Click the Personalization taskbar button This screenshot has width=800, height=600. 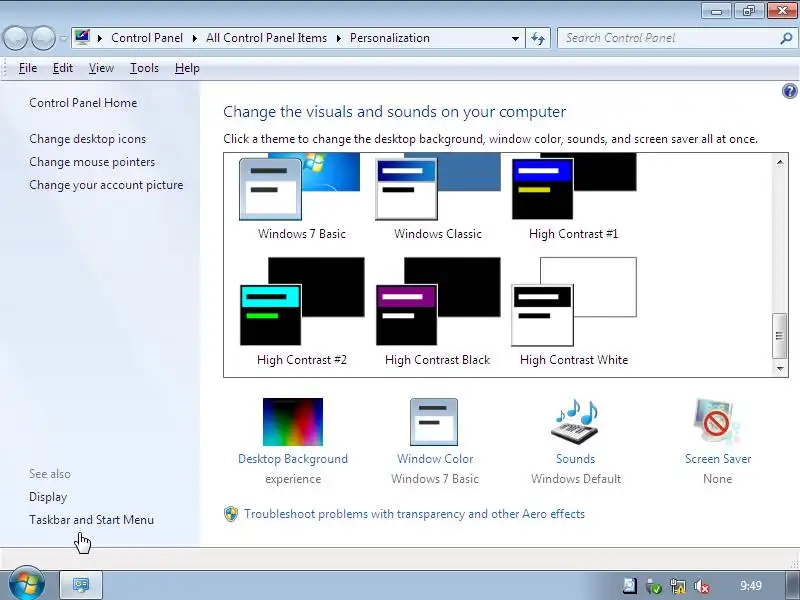click(x=81, y=585)
